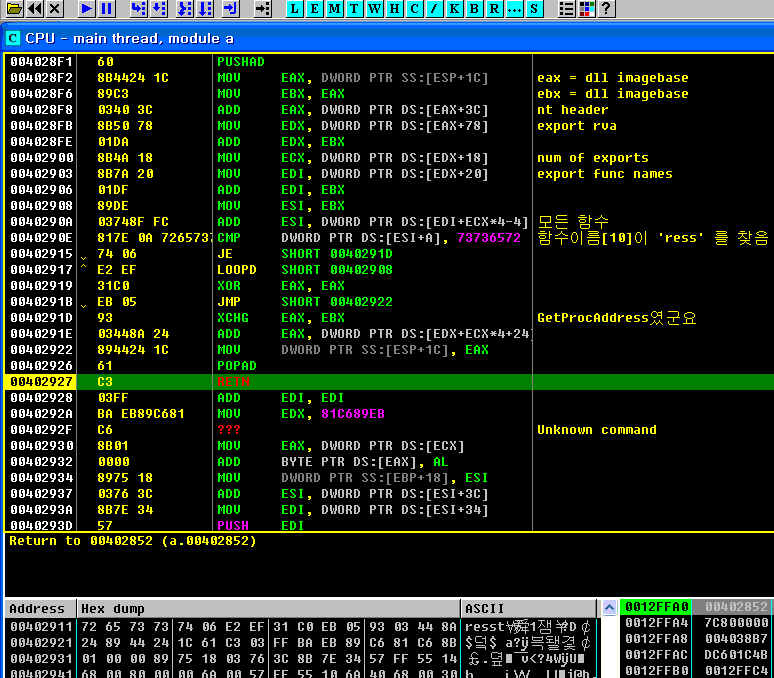Open Source window (S button)
Viewport: 774px width, 678px height.
coord(534,8)
